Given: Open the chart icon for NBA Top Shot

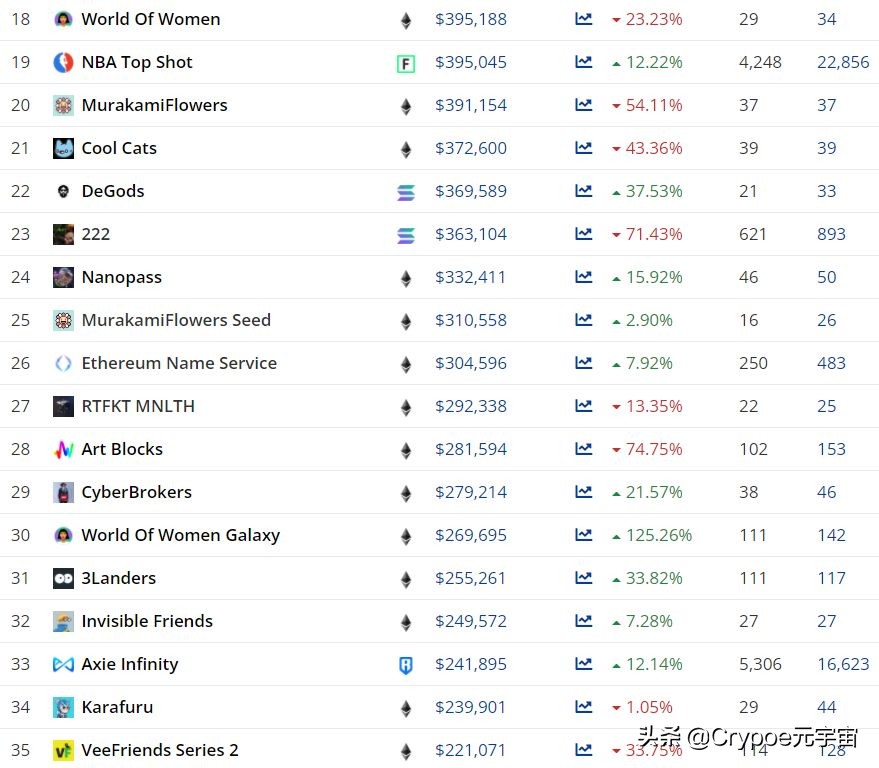Looking at the screenshot, I should (584, 62).
